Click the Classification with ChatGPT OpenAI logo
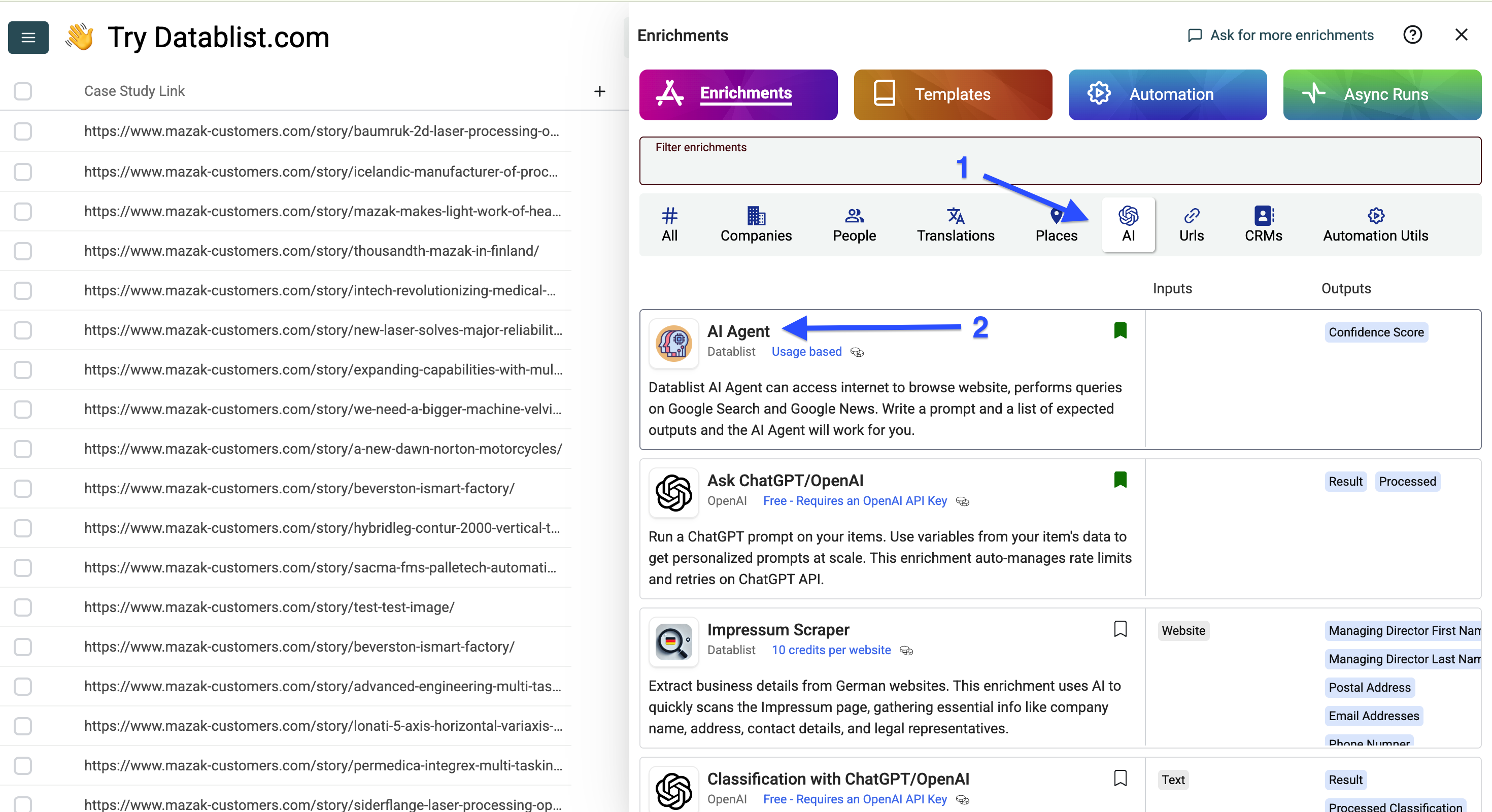The width and height of the screenshot is (1492, 812). 673,790
